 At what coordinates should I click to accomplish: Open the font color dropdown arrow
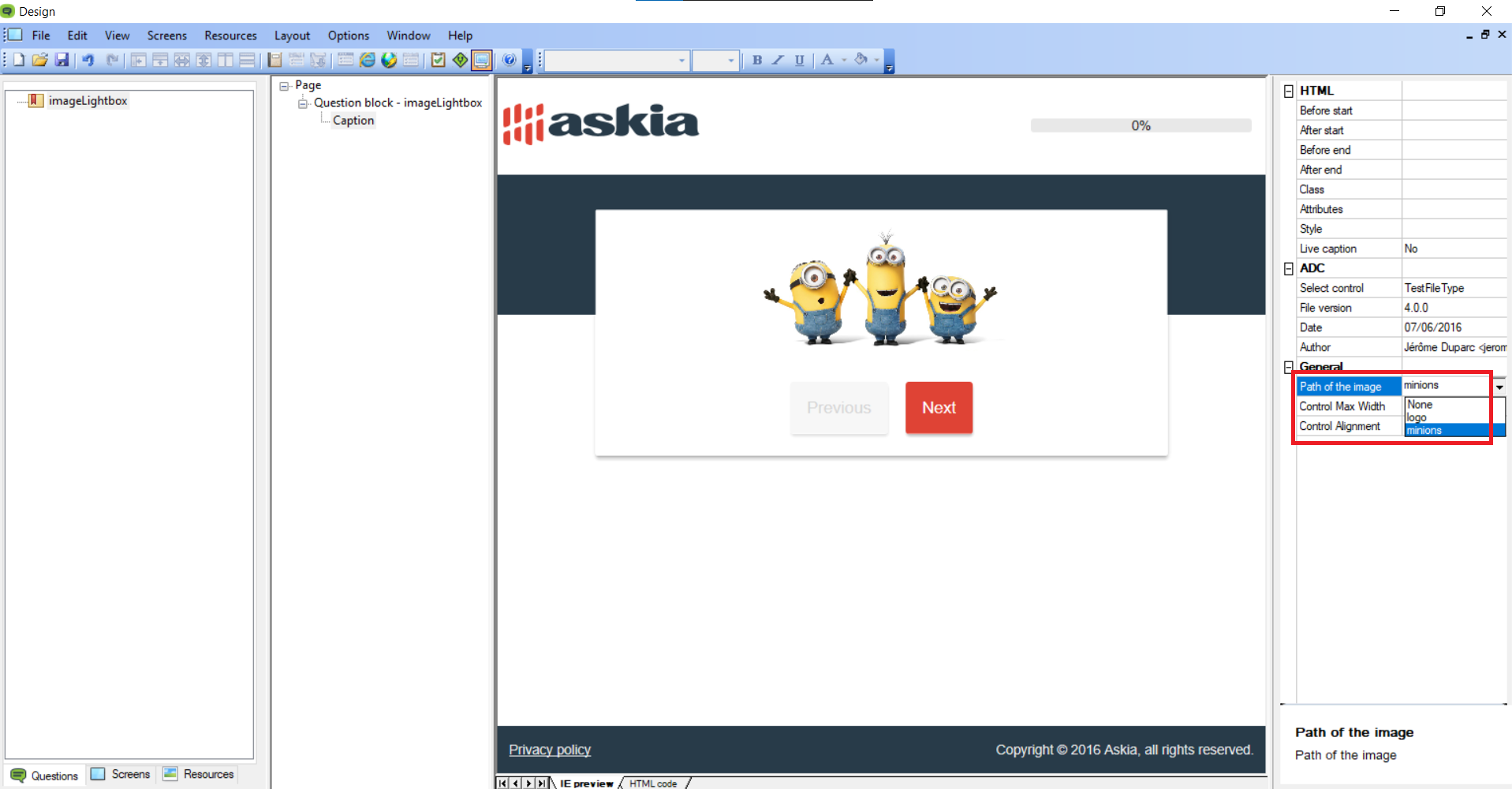(844, 60)
